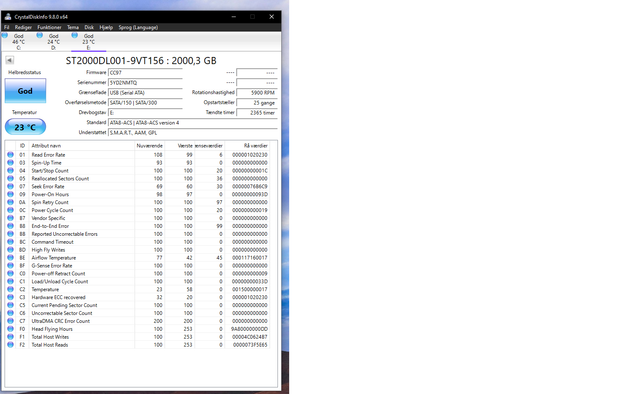
Task: Select the Total Host Reads attribute name
Action: click(50, 345)
